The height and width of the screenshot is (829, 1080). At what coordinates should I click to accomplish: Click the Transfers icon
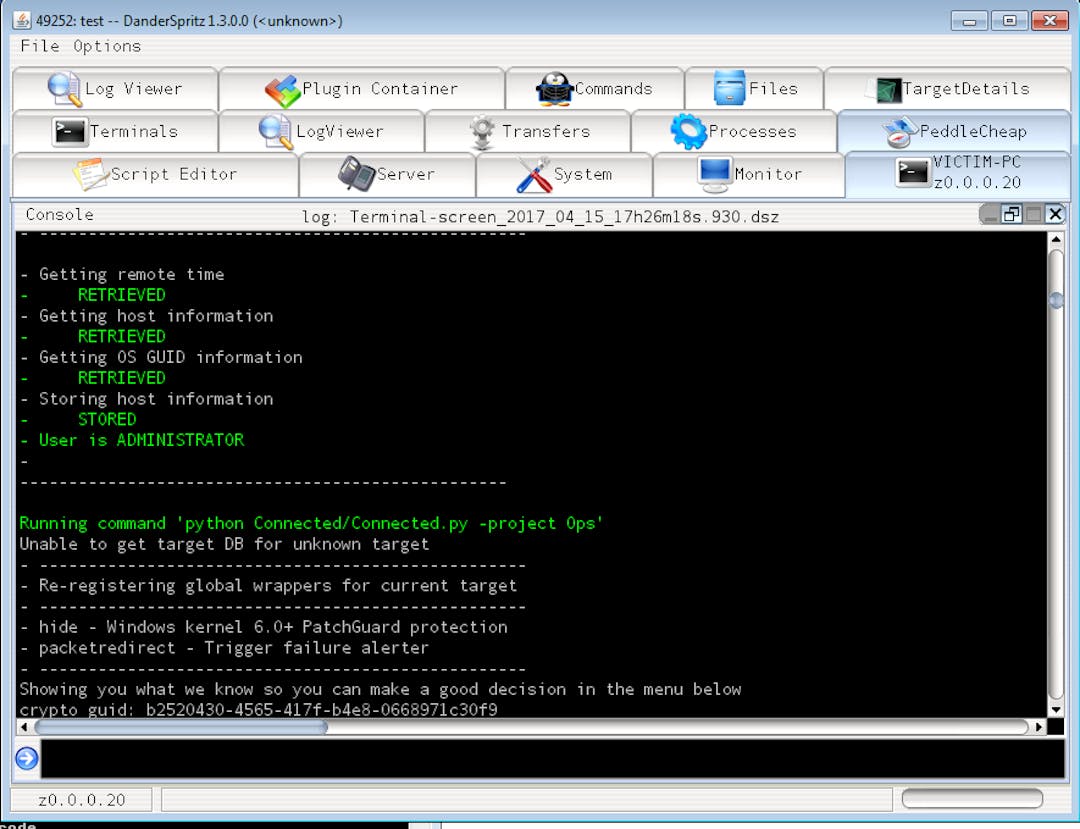482,132
